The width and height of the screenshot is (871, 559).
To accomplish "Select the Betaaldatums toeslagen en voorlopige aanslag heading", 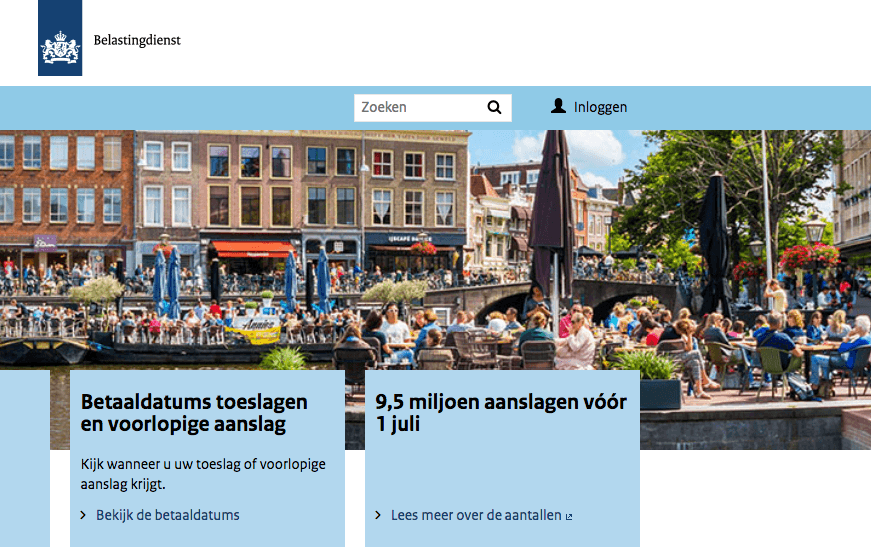I will (x=194, y=413).
